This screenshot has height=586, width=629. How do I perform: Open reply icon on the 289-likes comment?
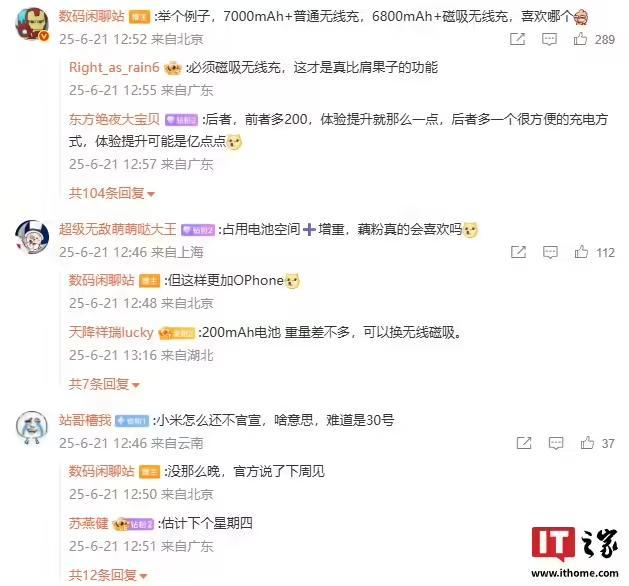tap(549, 39)
